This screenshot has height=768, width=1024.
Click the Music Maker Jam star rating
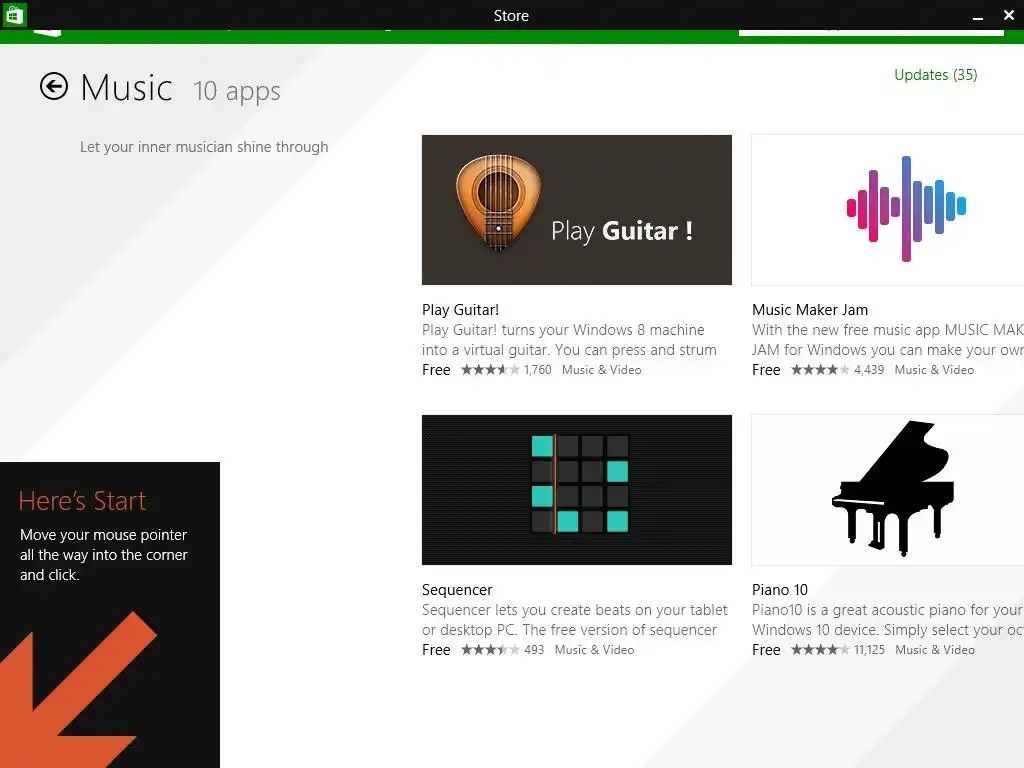tap(820, 370)
